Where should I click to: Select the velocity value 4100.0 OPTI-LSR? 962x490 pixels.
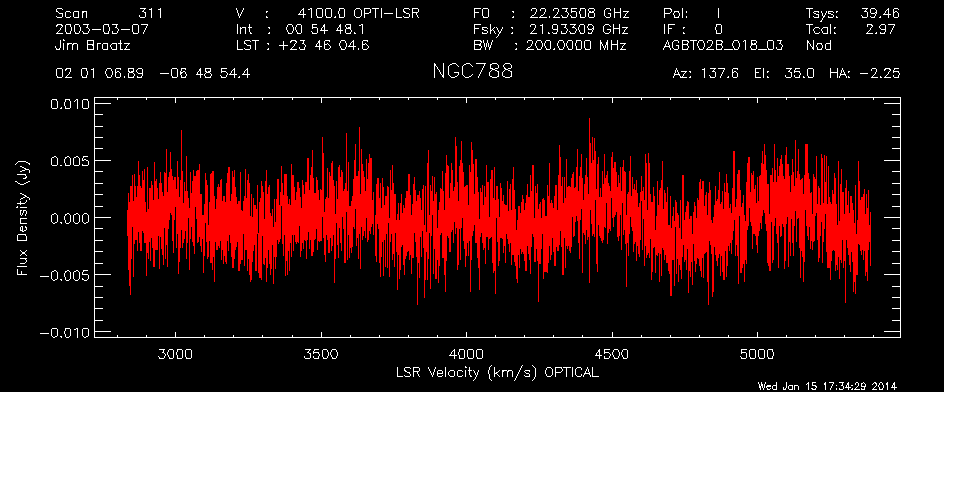pyautogui.click(x=358, y=13)
